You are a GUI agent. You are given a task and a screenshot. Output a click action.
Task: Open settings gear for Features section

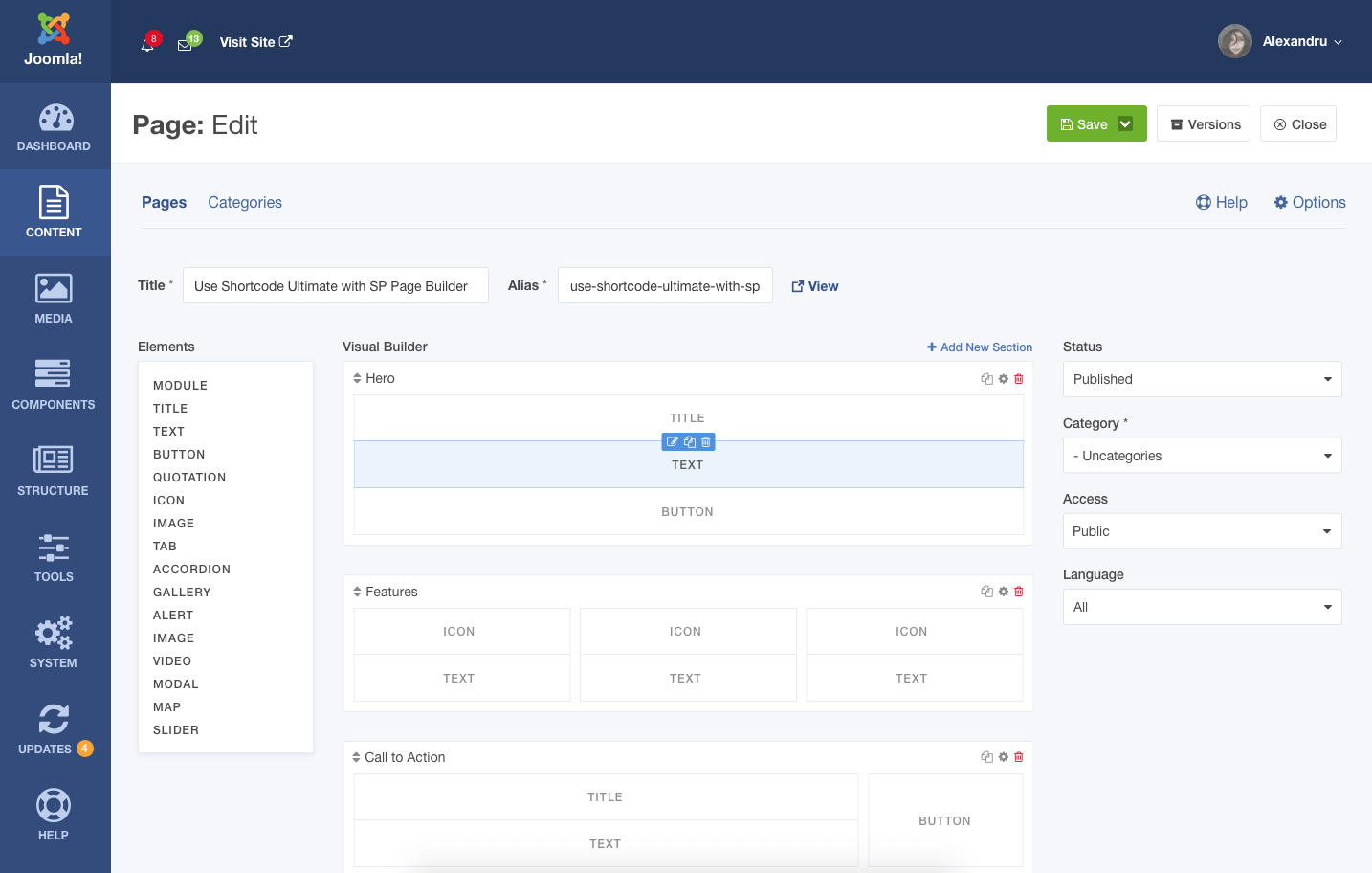(x=1003, y=592)
